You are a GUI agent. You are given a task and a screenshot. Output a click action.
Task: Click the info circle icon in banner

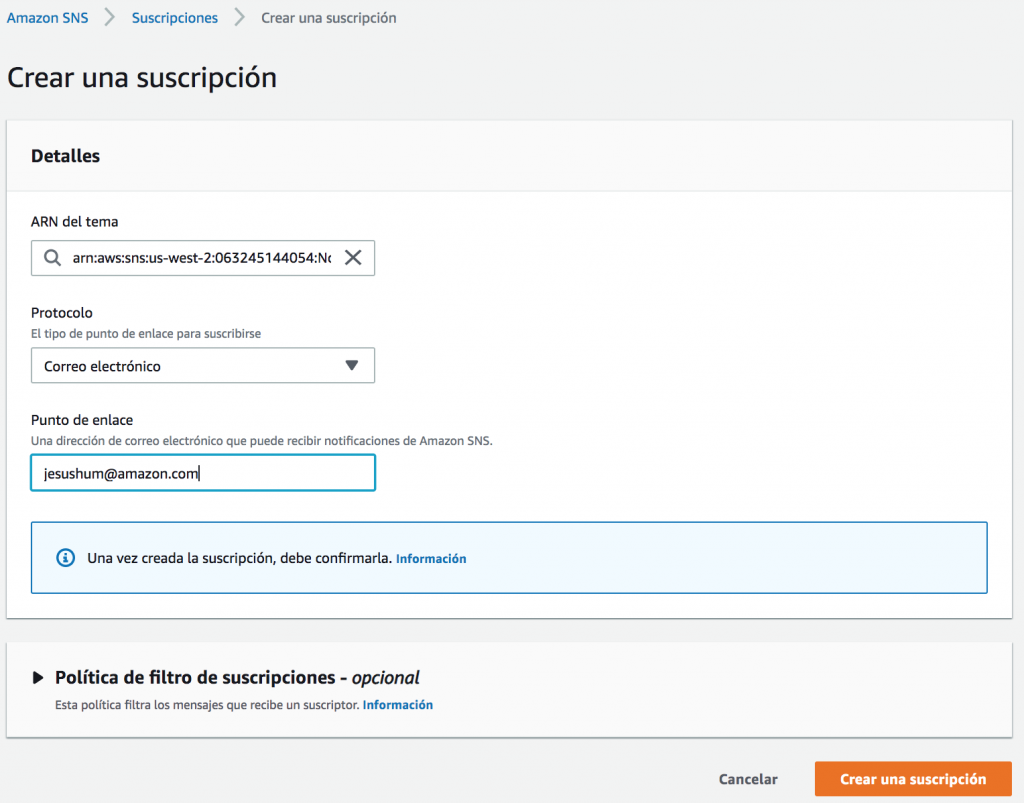click(66, 558)
